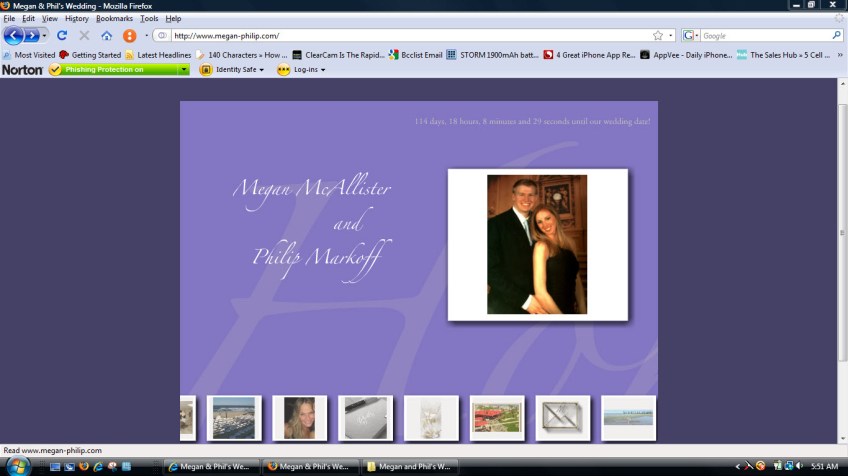Click the Latest Headlines bookmark
Viewport: 848px width, 476px height.
(x=158, y=55)
